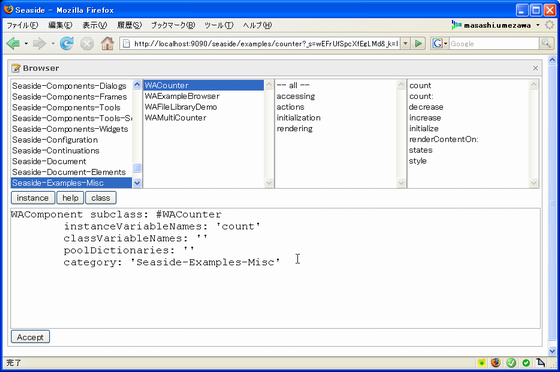The width and height of the screenshot is (560, 372).
Task: Click the Accept button
Action: point(30,337)
